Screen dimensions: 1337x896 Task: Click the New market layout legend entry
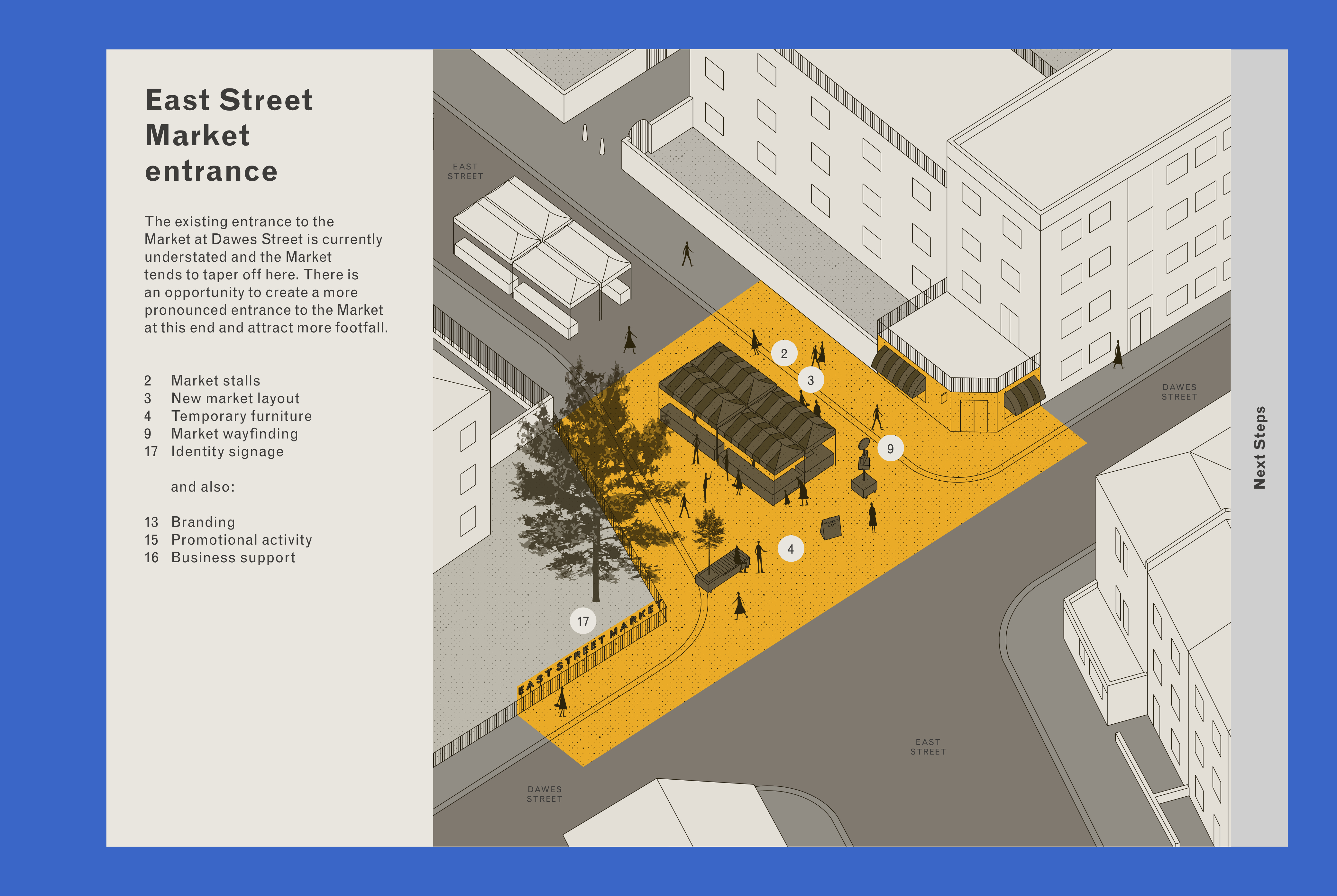pyautogui.click(x=235, y=398)
